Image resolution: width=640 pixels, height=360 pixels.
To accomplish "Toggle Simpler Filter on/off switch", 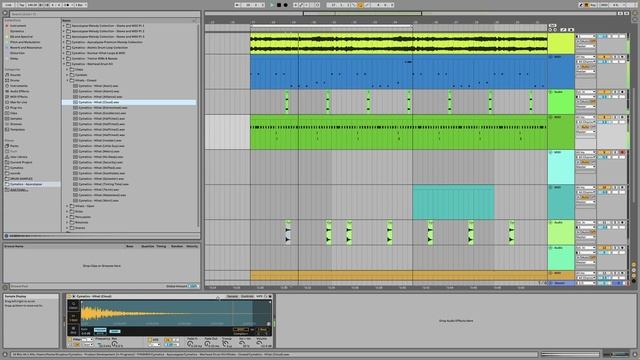I will click(x=70, y=339).
